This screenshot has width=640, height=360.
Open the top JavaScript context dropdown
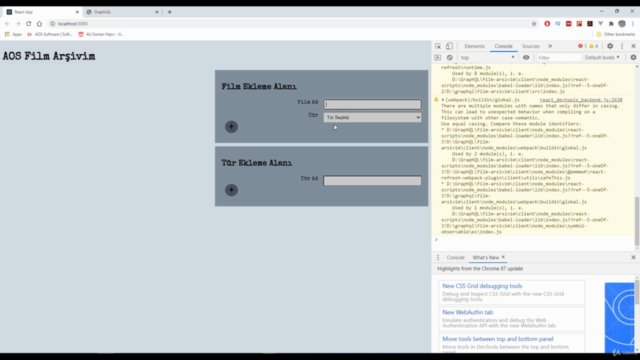[488, 58]
